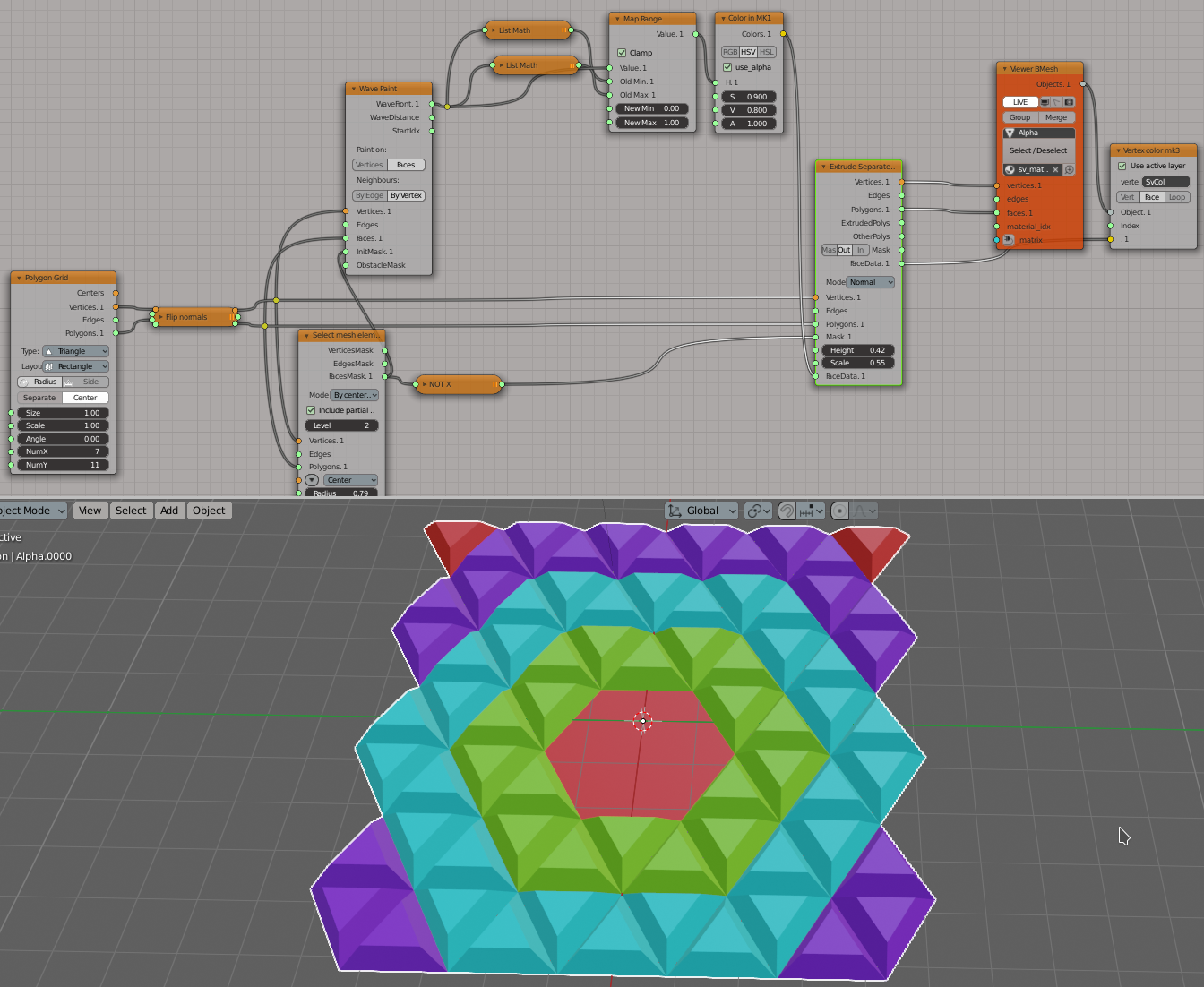Image resolution: width=1204 pixels, height=987 pixels.
Task: Remove sv_mat material with X icon
Action: (x=1055, y=169)
